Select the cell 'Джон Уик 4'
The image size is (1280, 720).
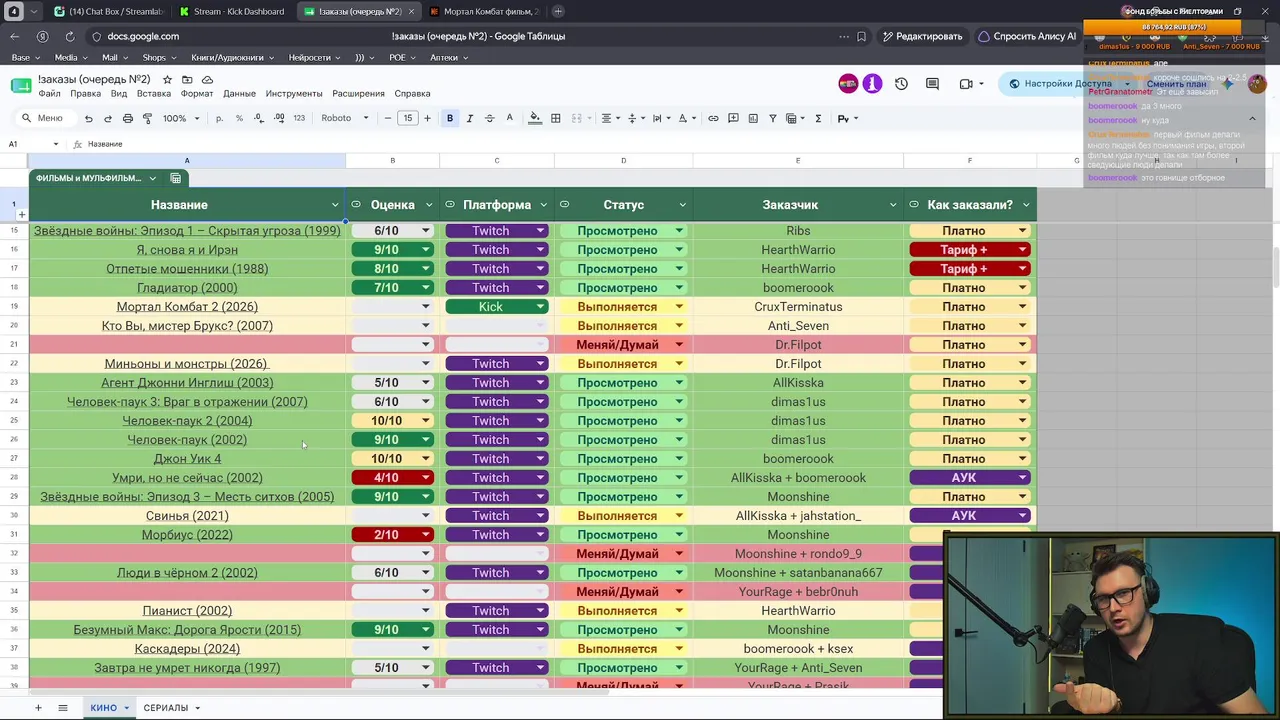pos(187,459)
